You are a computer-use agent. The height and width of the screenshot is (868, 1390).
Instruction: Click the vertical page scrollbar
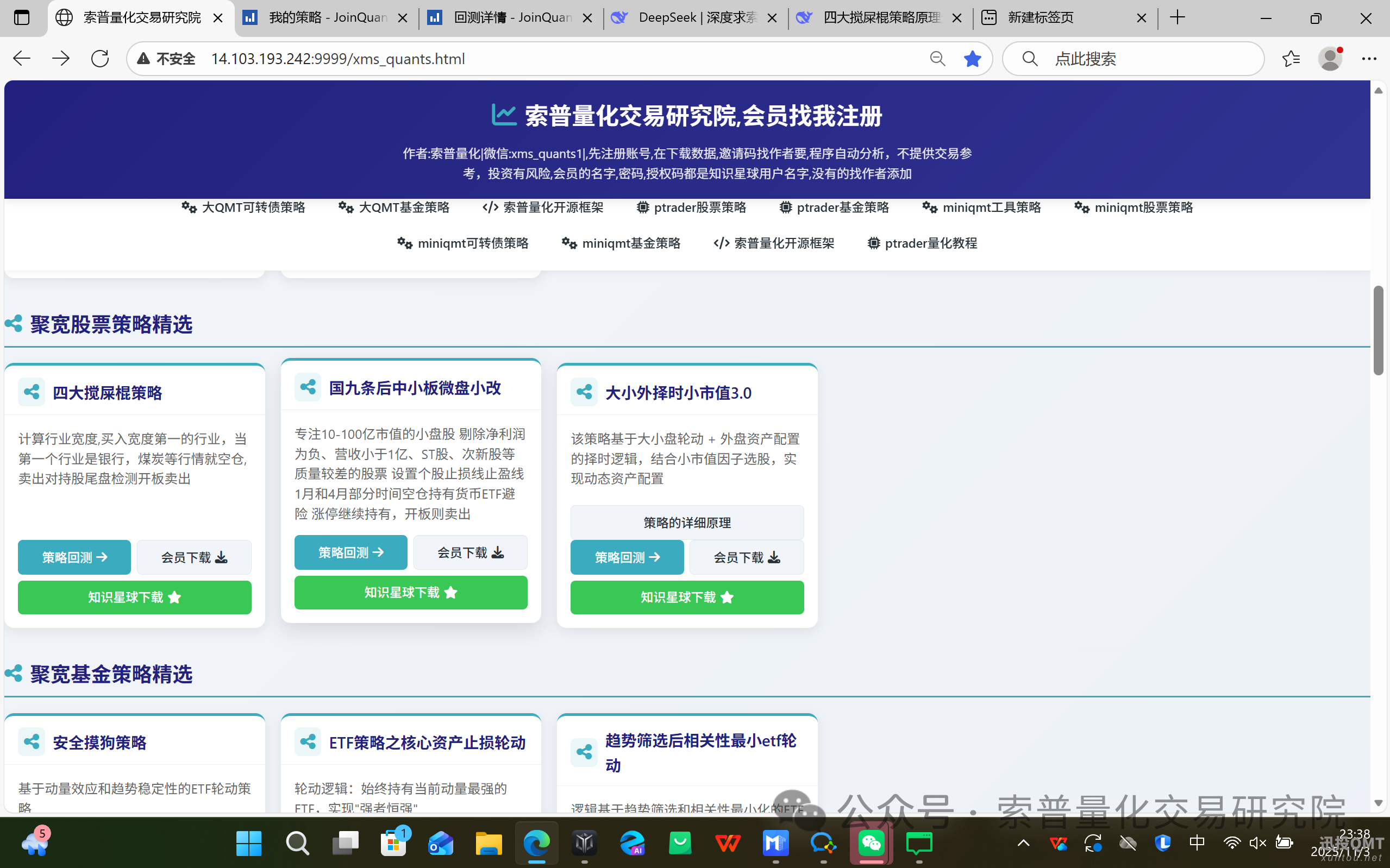1380,330
